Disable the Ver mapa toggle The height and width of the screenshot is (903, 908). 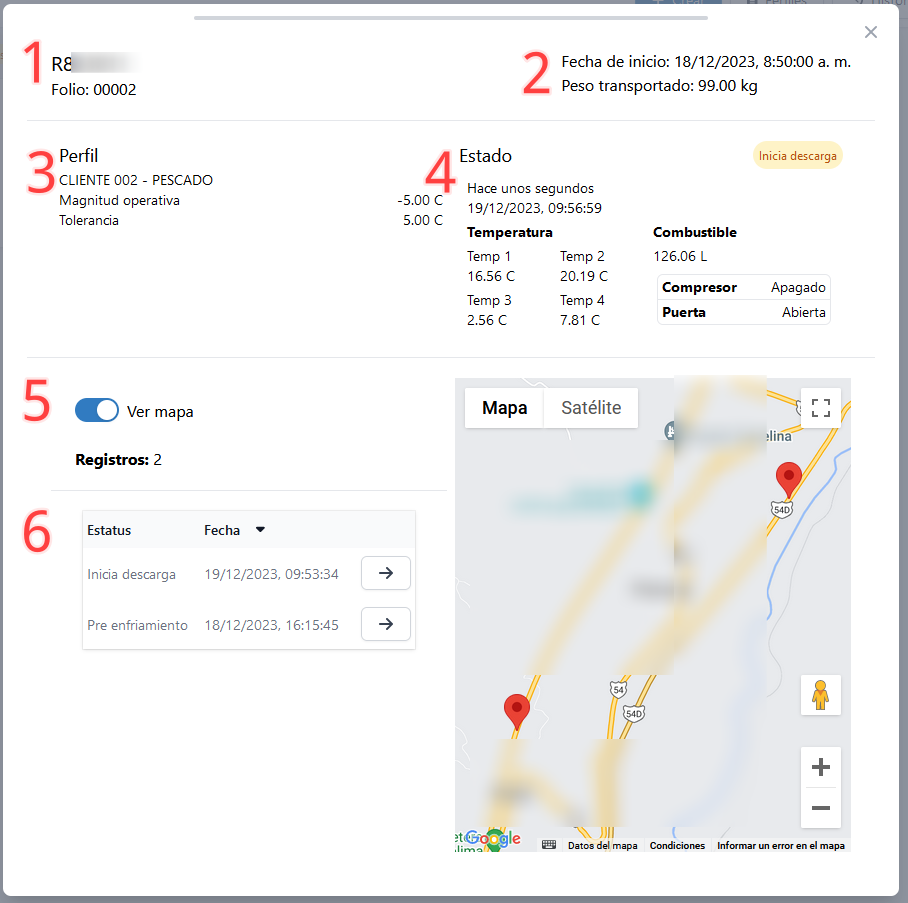point(96,410)
